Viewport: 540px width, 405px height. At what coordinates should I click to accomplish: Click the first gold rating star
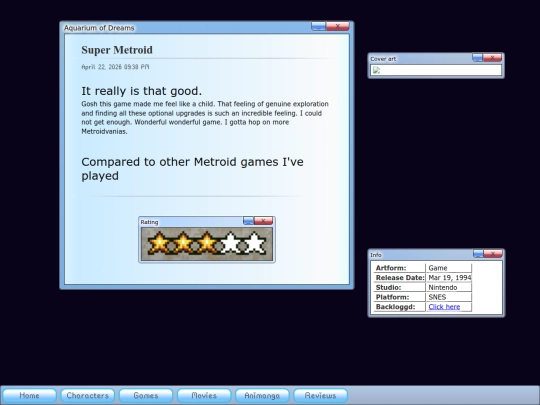click(x=159, y=243)
